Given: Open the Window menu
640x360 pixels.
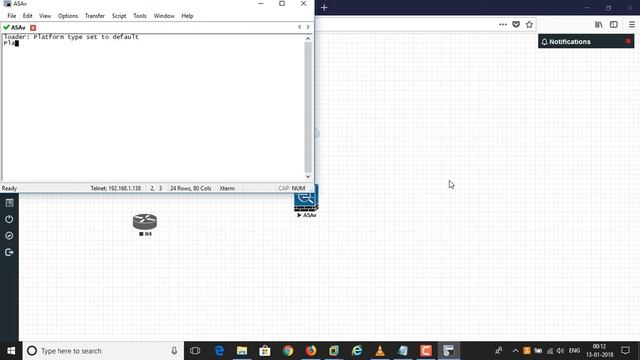Looking at the screenshot, I should [x=164, y=16].
